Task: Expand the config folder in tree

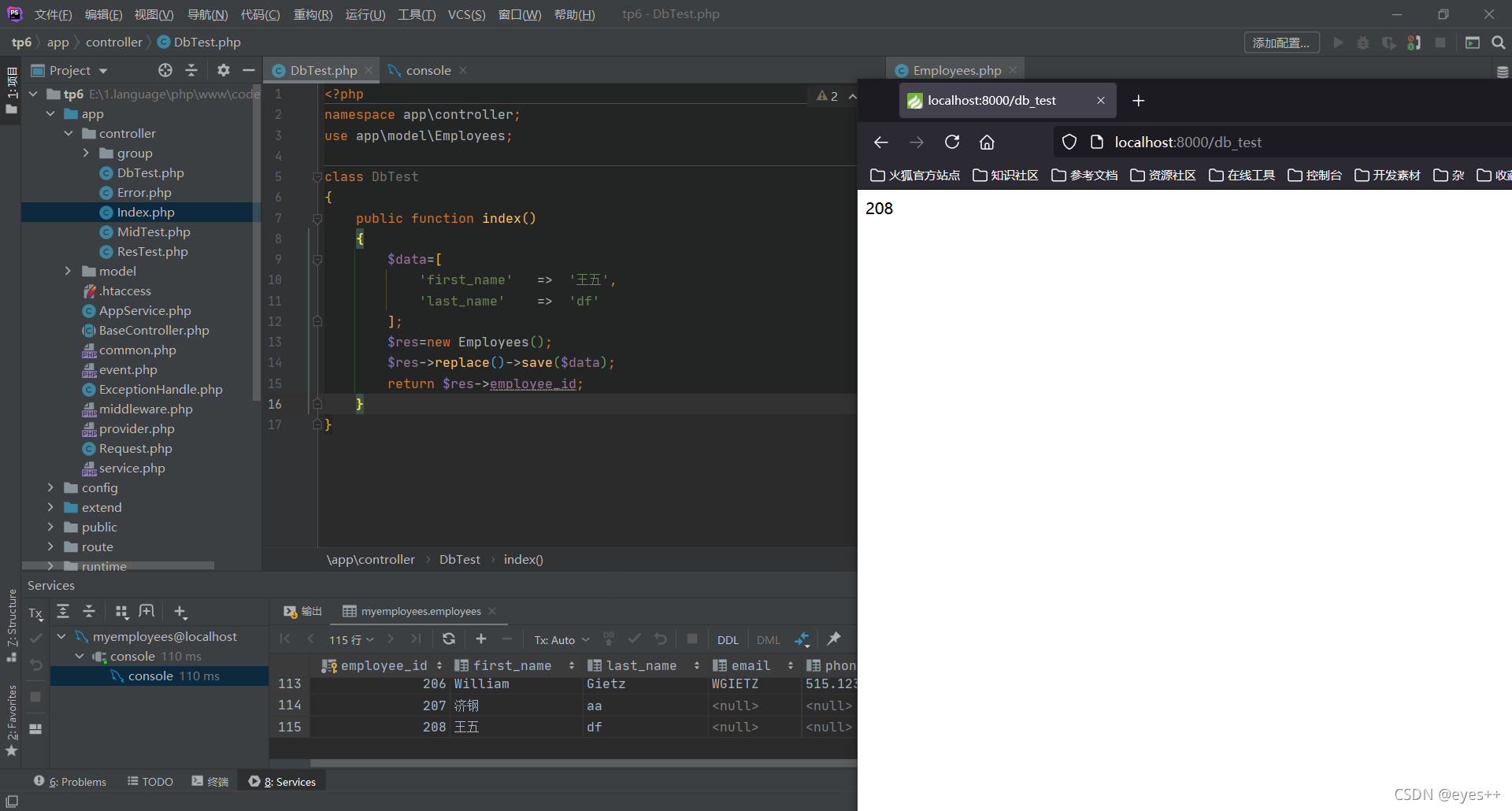Action: [50, 487]
